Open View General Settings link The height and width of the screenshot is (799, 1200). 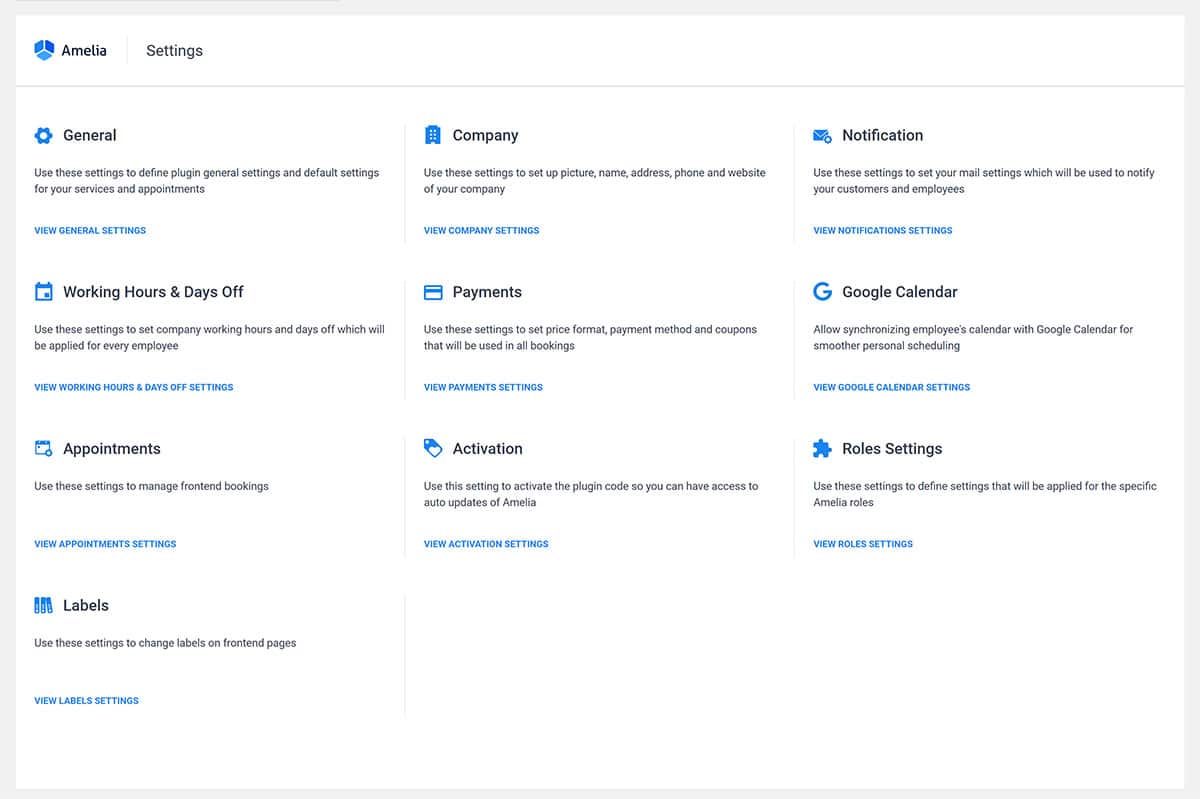click(90, 230)
